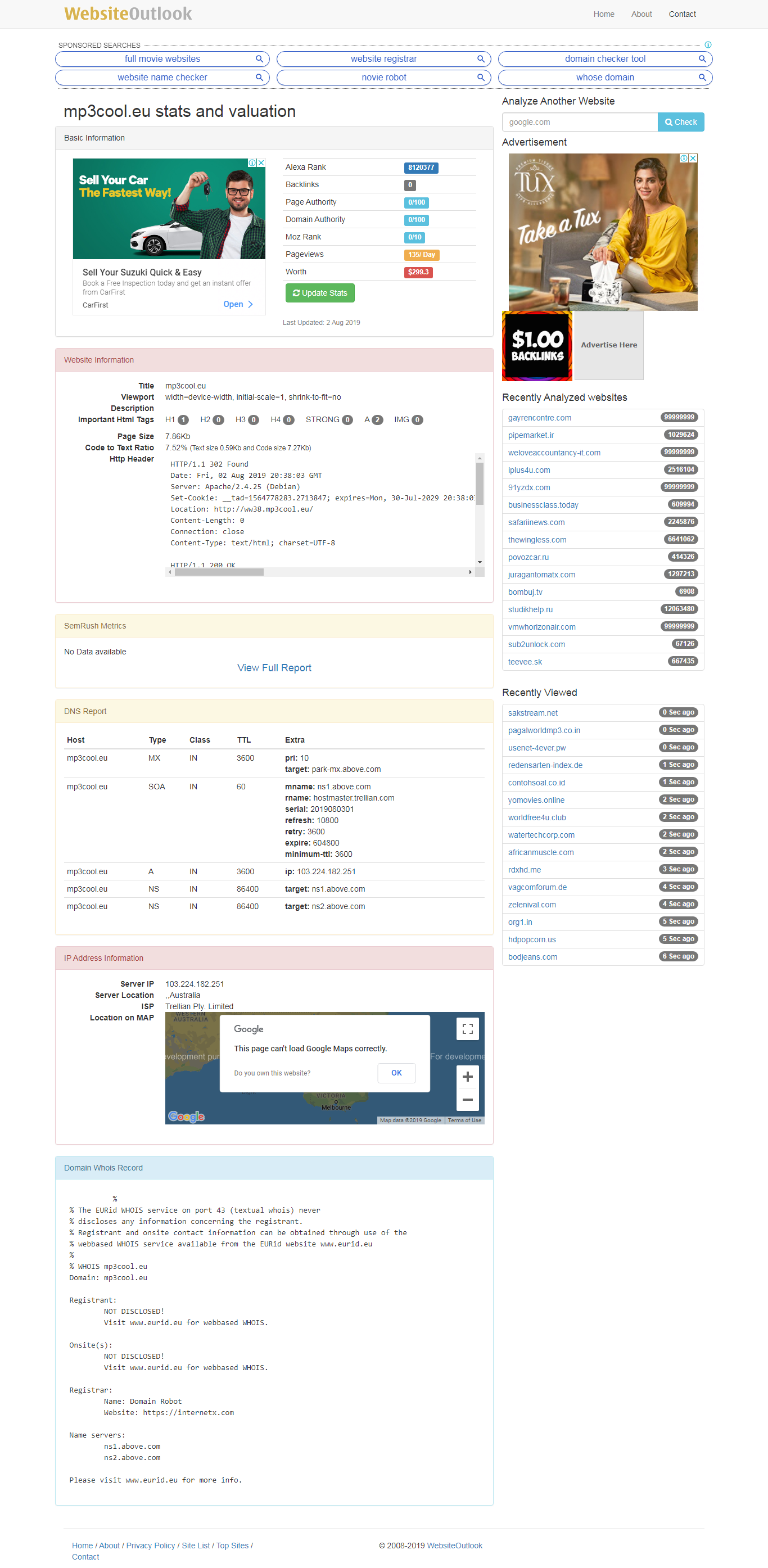The image size is (768, 1568).
Task: Click the WebsiteOutlook logo
Action: tap(128, 13)
